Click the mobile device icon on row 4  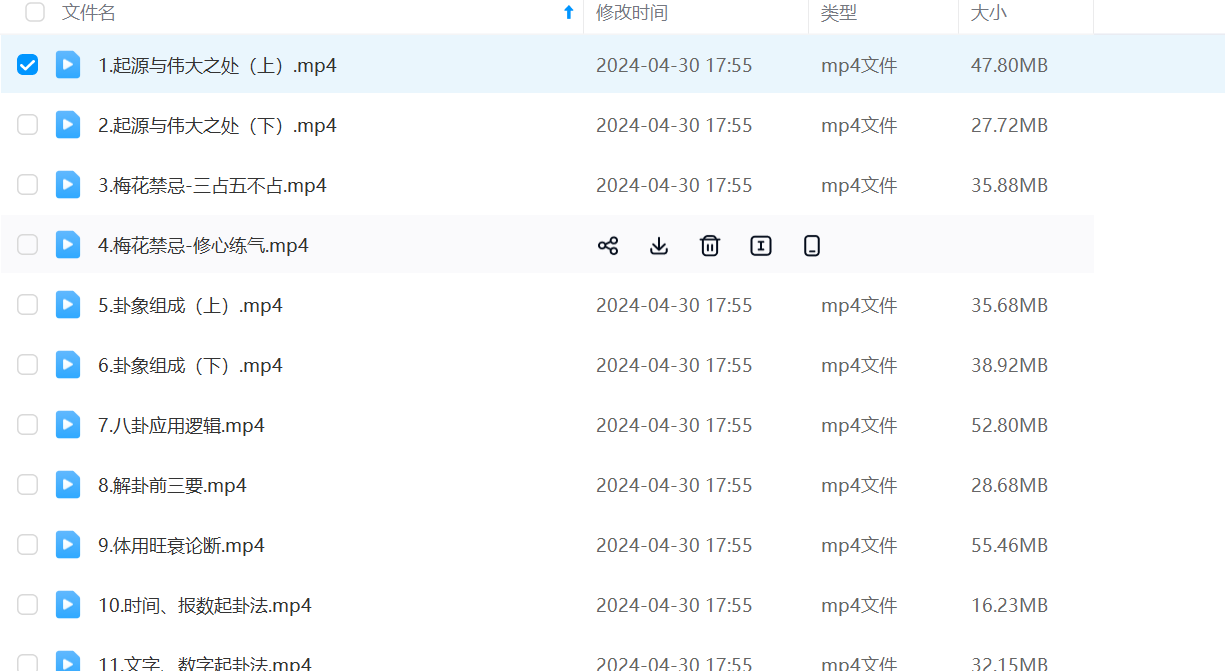click(x=812, y=246)
